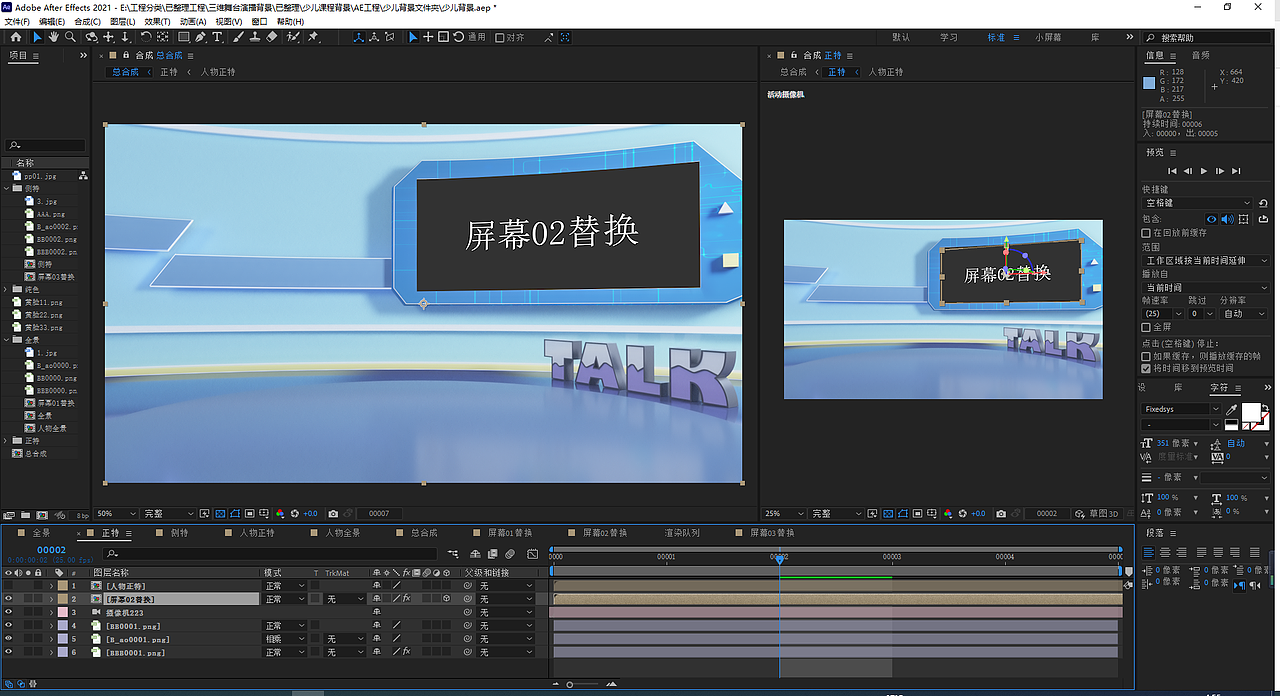
Task: Switch to the 总合成 timeline tab
Action: click(x=424, y=533)
